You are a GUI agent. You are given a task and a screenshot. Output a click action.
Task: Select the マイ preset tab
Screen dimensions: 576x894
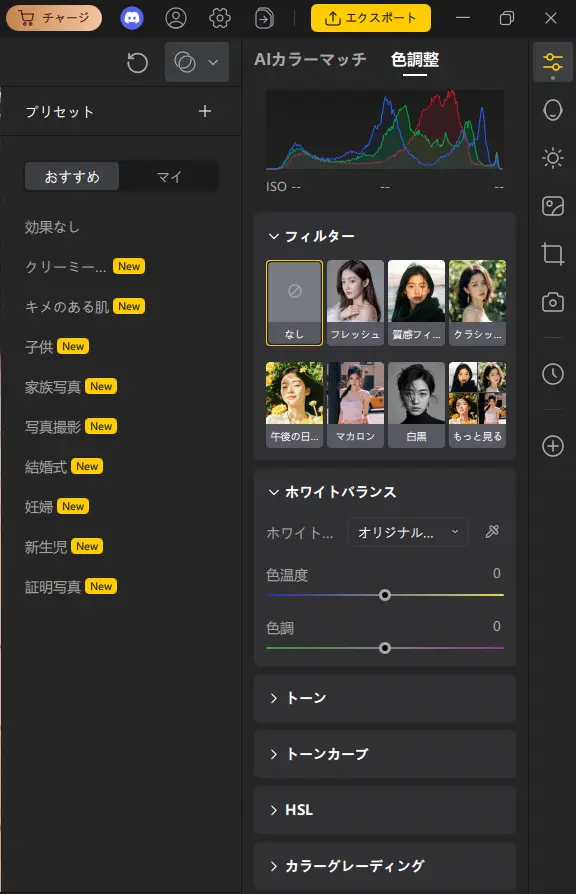[x=169, y=177]
